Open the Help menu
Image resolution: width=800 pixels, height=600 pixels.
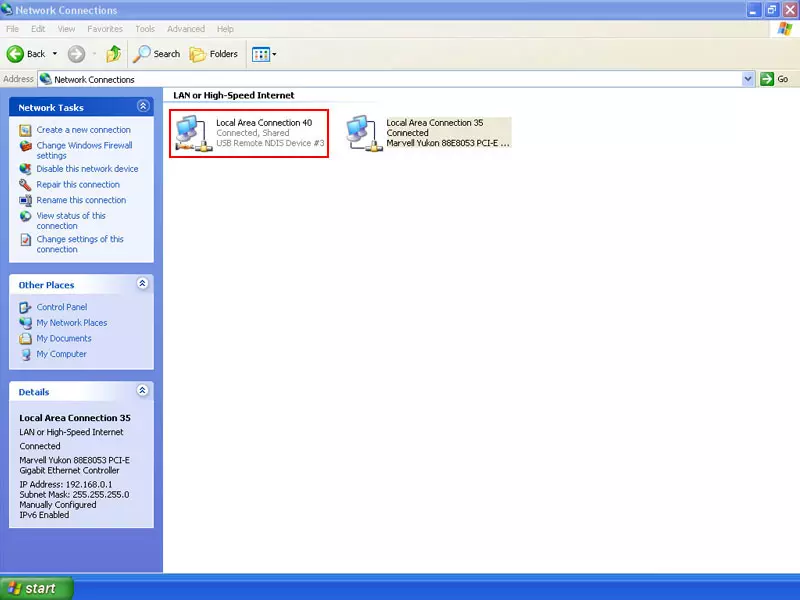[225, 29]
